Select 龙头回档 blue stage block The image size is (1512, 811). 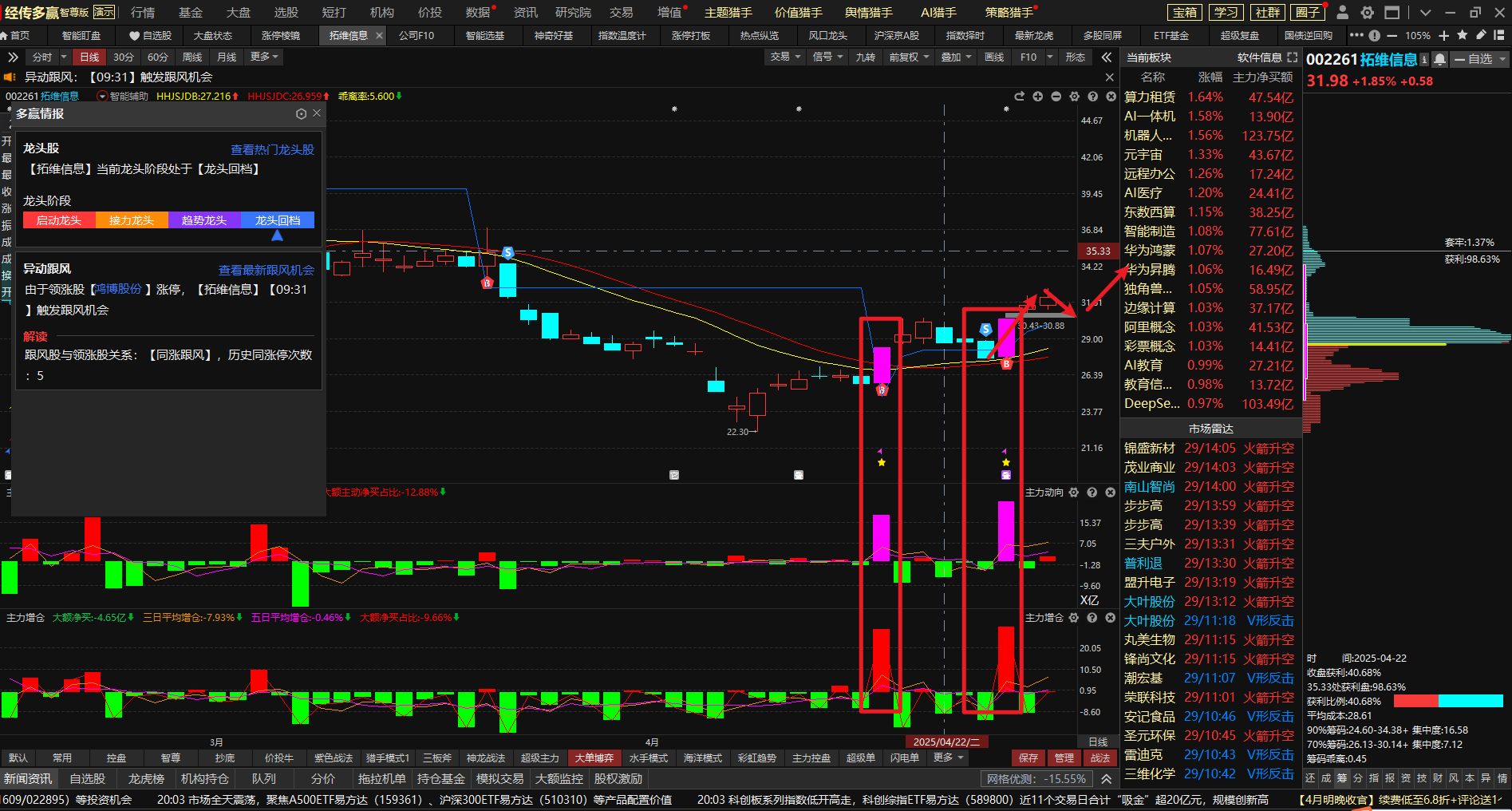coord(278,220)
